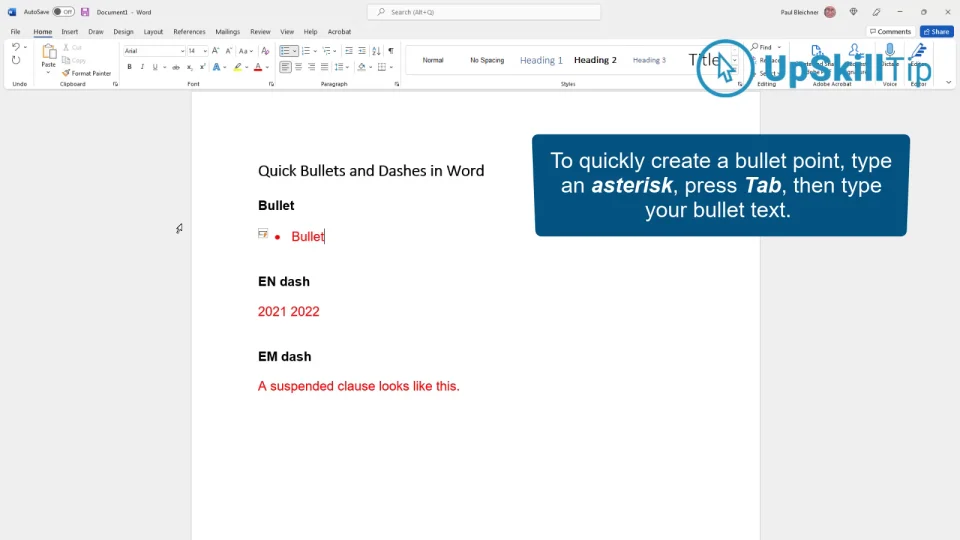Viewport: 960px width, 540px height.
Task: Click the Search box
Action: [x=484, y=12]
